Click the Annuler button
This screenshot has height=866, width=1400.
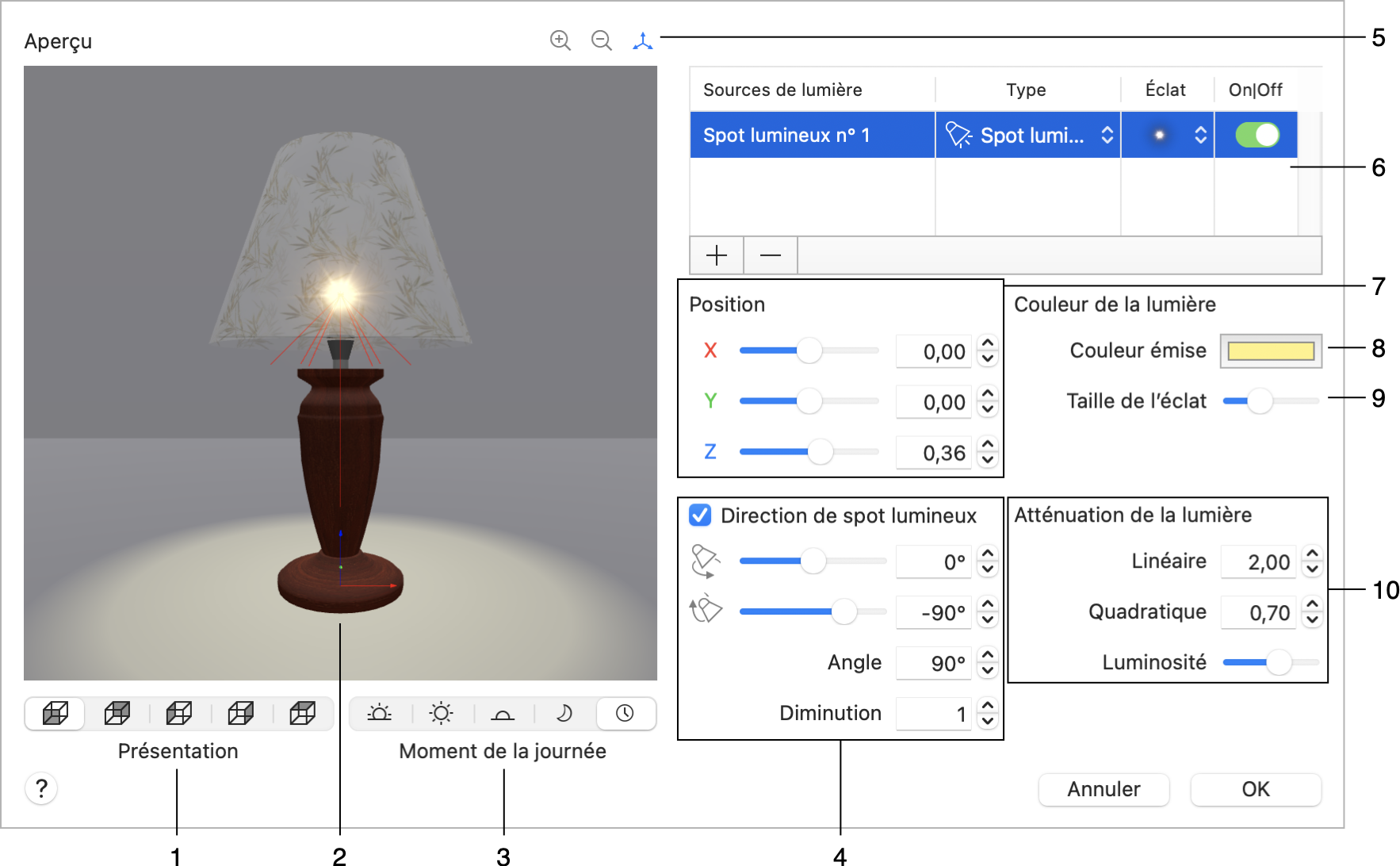(x=1104, y=789)
